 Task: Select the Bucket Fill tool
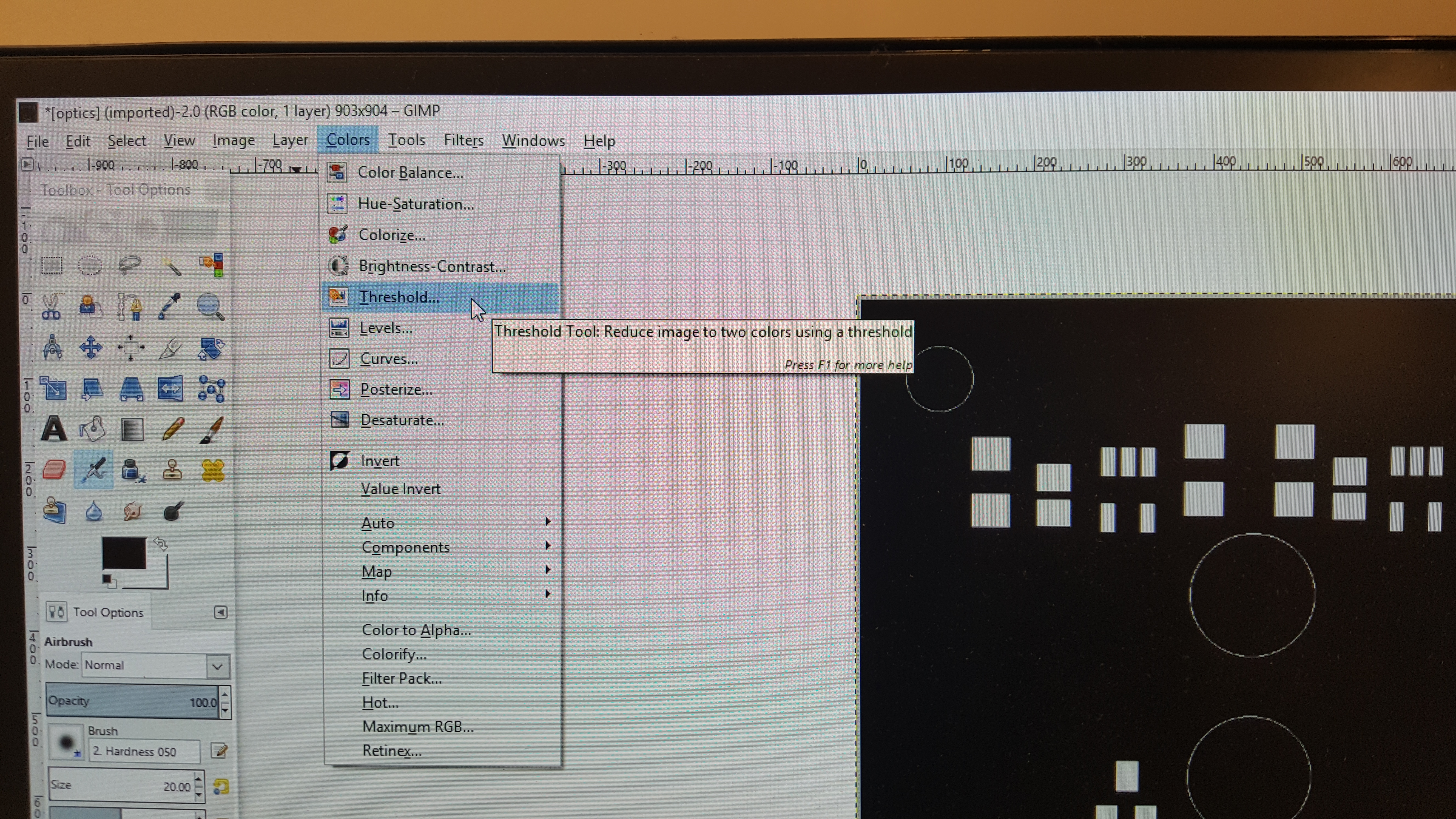92,429
